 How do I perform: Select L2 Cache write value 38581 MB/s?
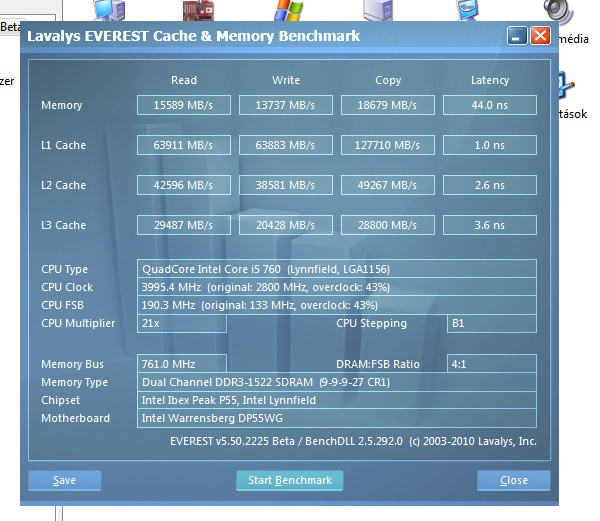tap(286, 185)
